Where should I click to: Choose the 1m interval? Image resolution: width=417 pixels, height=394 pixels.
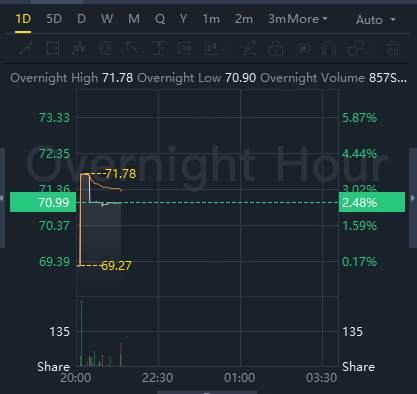[x=211, y=19]
